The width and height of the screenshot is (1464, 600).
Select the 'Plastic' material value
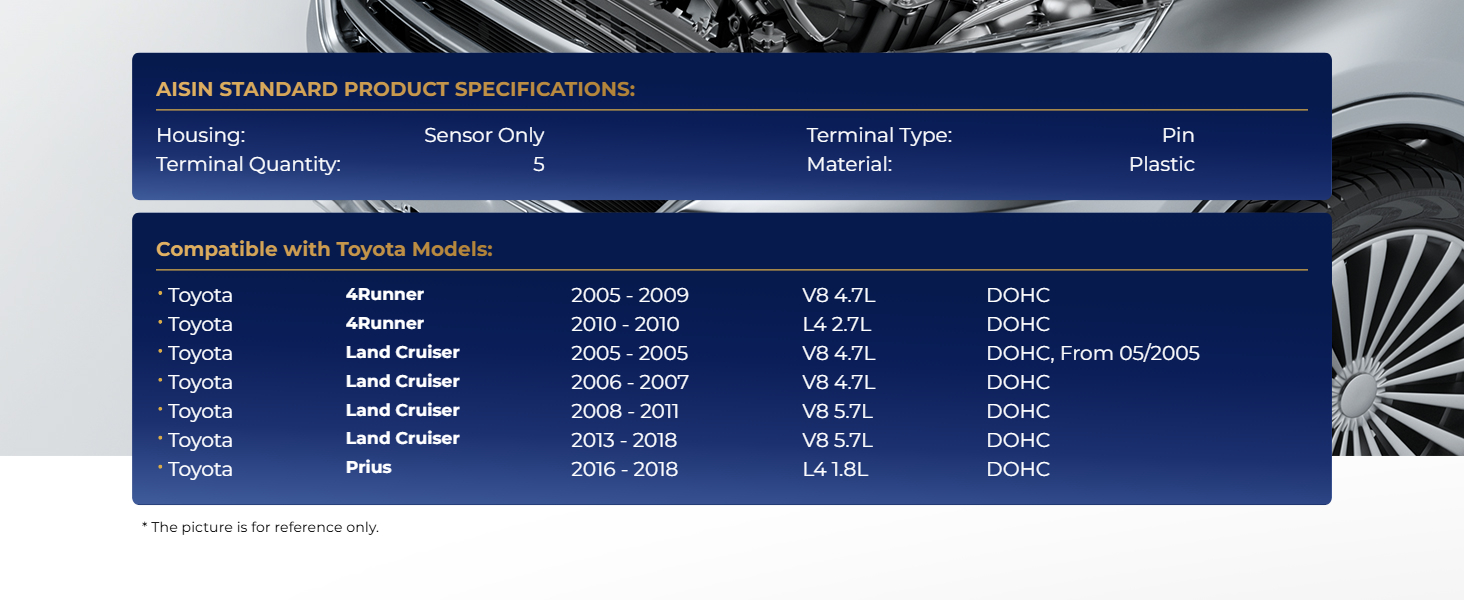pos(1162,165)
